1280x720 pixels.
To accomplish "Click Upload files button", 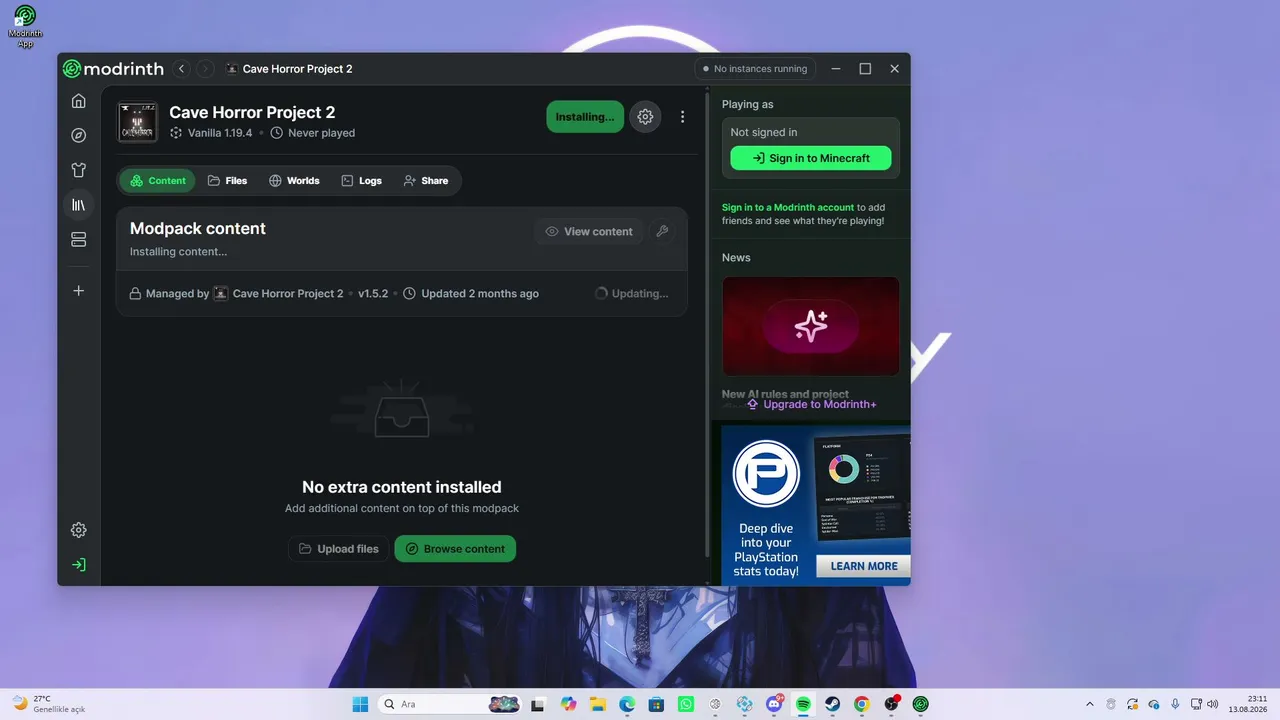I will pyautogui.click(x=339, y=549).
